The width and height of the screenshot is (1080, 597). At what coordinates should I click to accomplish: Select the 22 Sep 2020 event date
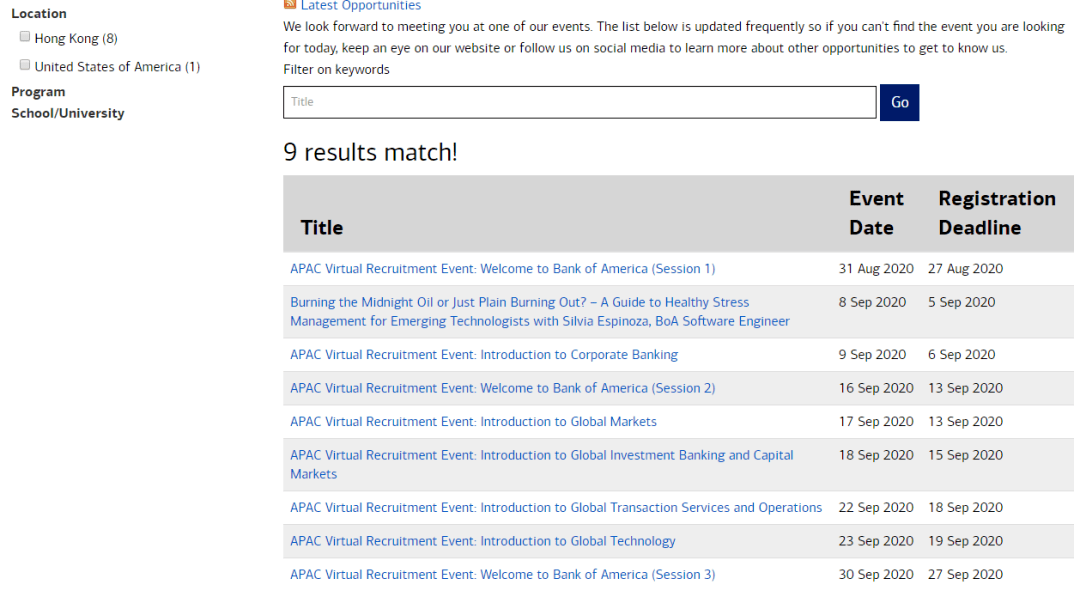coord(876,507)
